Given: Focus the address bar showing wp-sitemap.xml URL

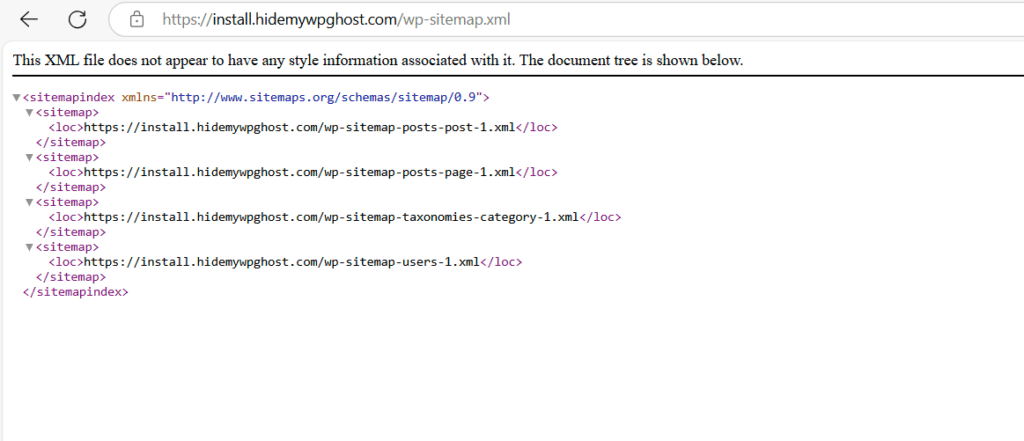Looking at the screenshot, I should click(x=566, y=20).
